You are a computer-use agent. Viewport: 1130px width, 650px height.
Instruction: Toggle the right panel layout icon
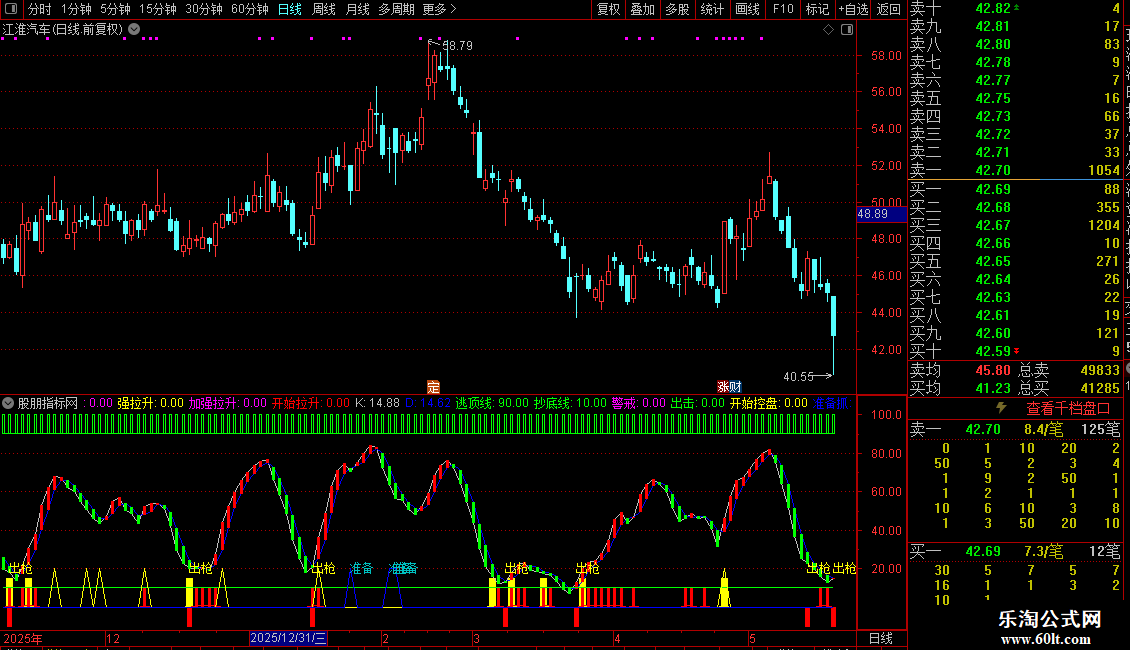click(x=847, y=30)
